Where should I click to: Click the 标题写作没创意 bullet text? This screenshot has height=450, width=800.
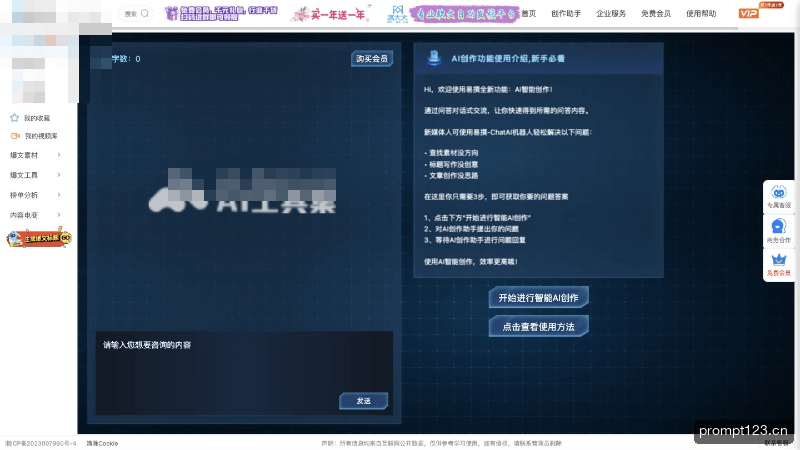454,164
